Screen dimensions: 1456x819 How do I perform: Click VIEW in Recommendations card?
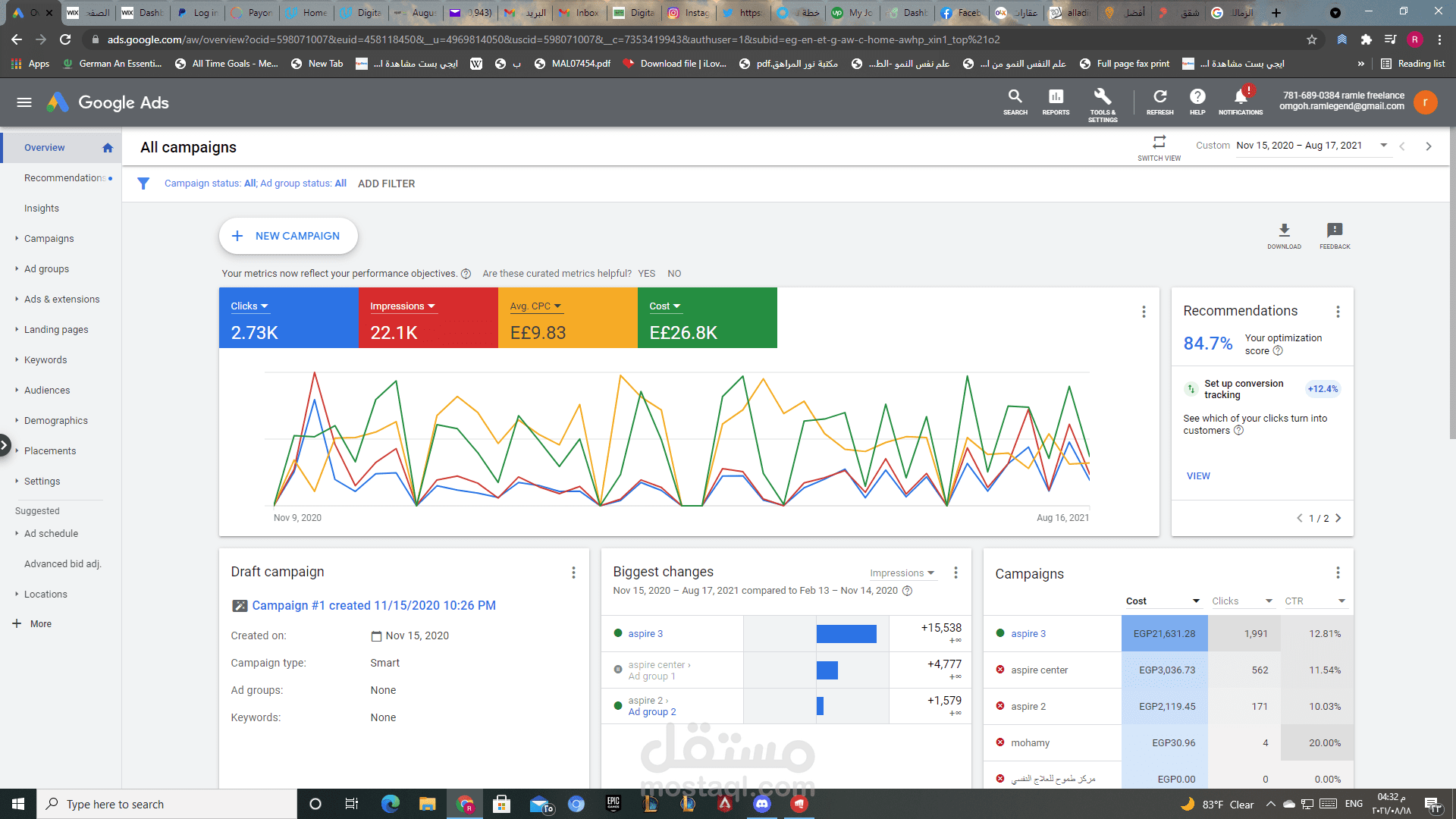click(x=1198, y=476)
